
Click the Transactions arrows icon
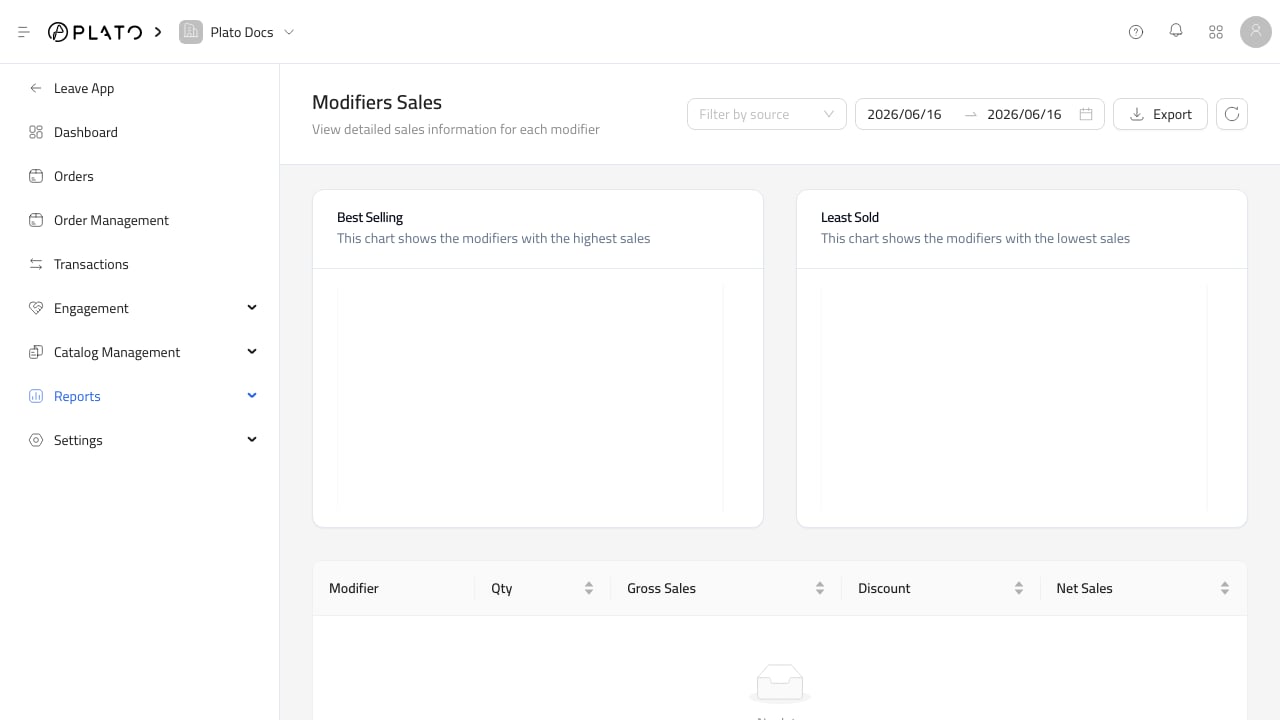click(36, 264)
